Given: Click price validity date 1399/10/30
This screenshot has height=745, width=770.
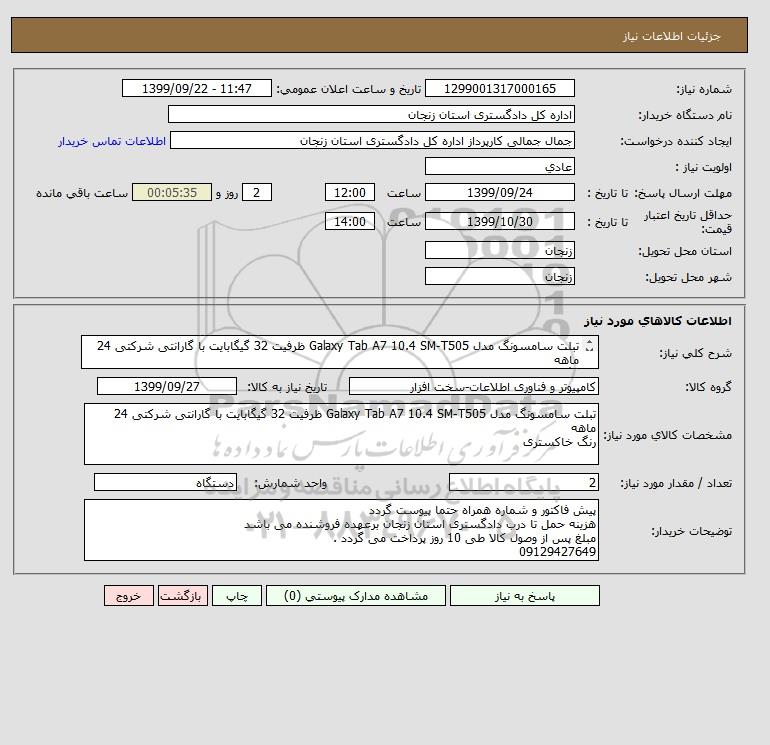Looking at the screenshot, I should pos(499,221).
